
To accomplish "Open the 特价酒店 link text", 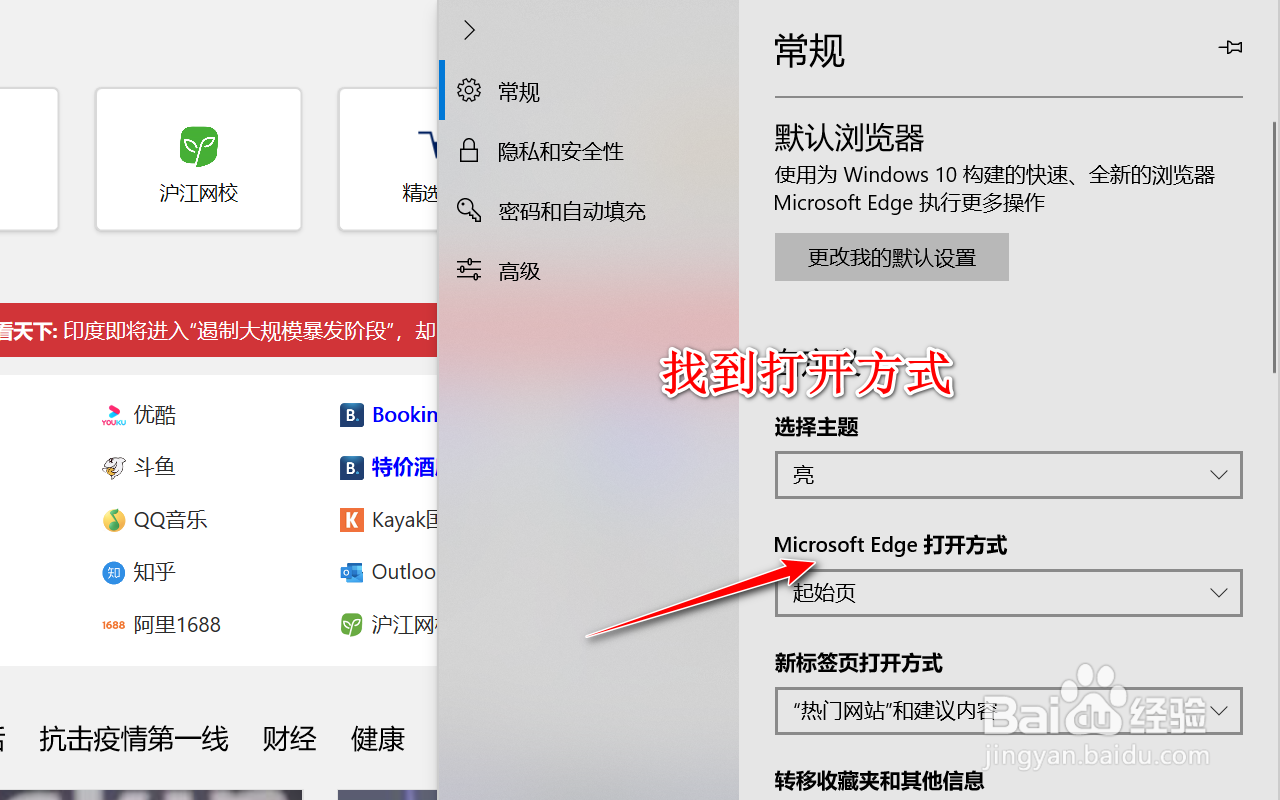I will click(x=405, y=467).
